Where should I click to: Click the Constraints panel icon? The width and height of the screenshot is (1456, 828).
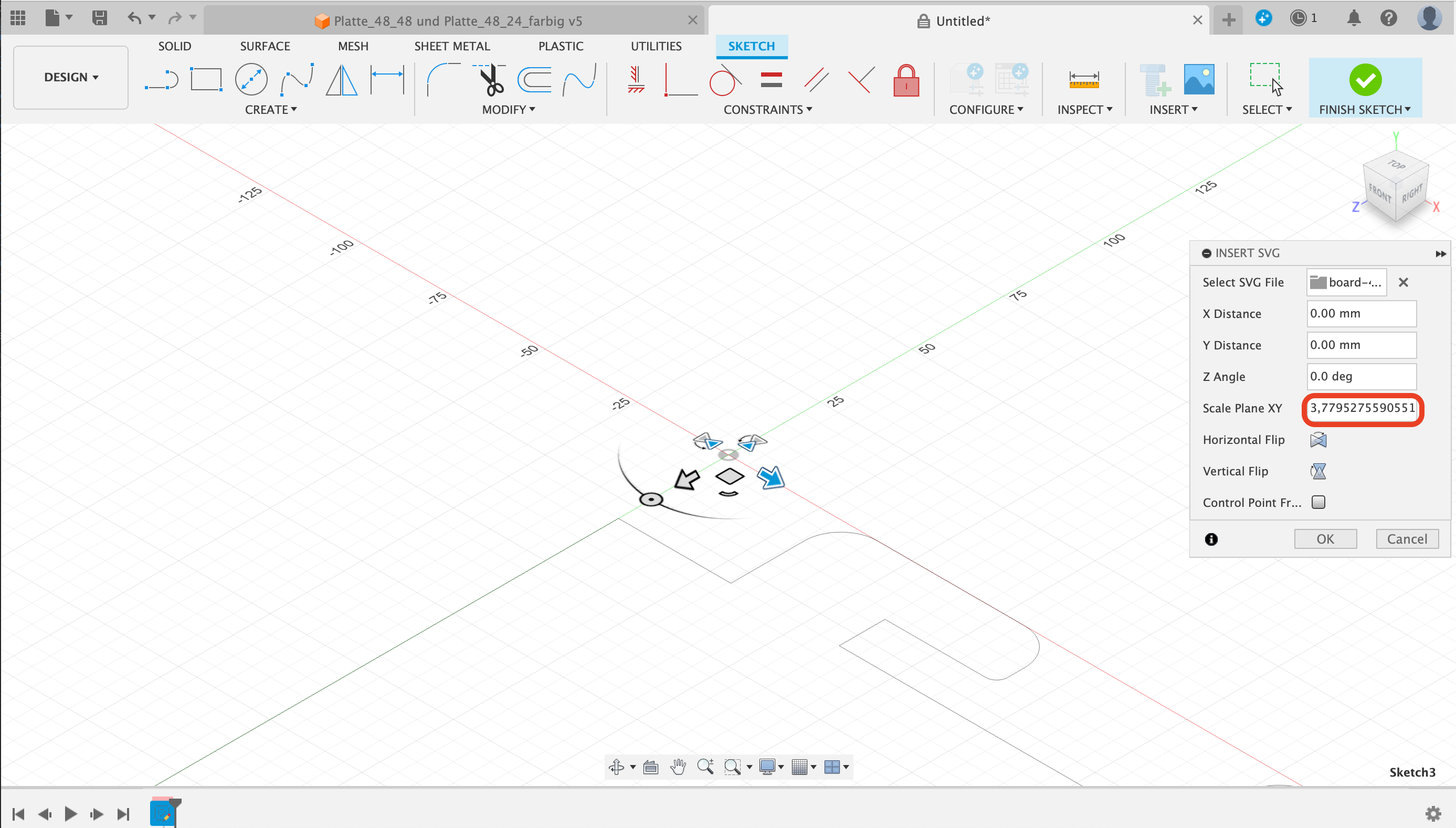pos(770,109)
